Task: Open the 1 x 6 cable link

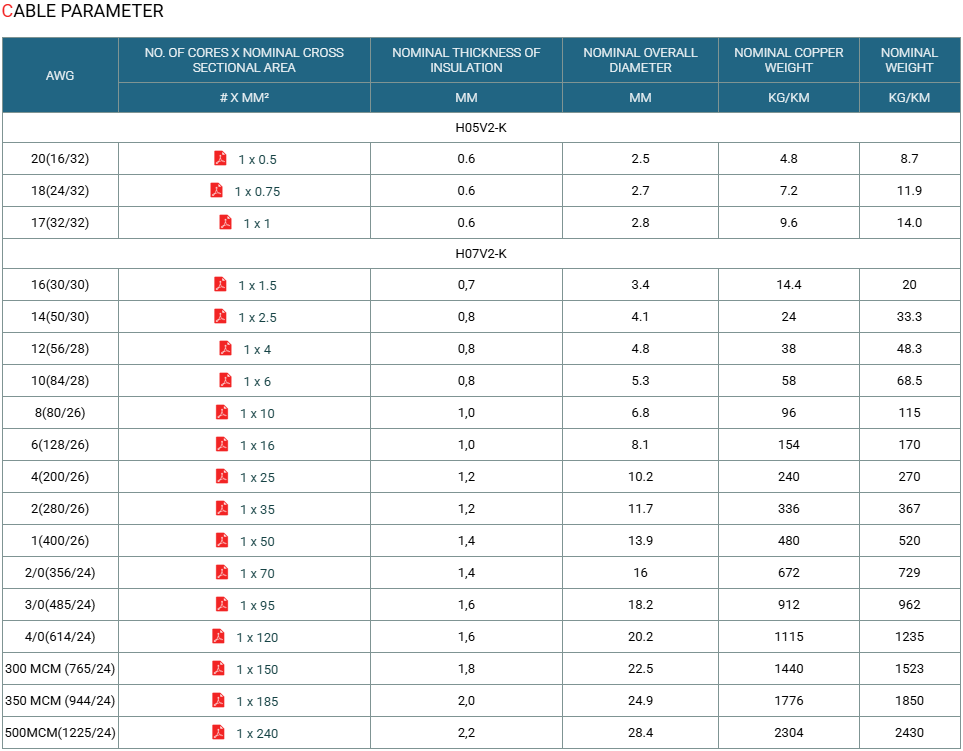Action: point(257,381)
